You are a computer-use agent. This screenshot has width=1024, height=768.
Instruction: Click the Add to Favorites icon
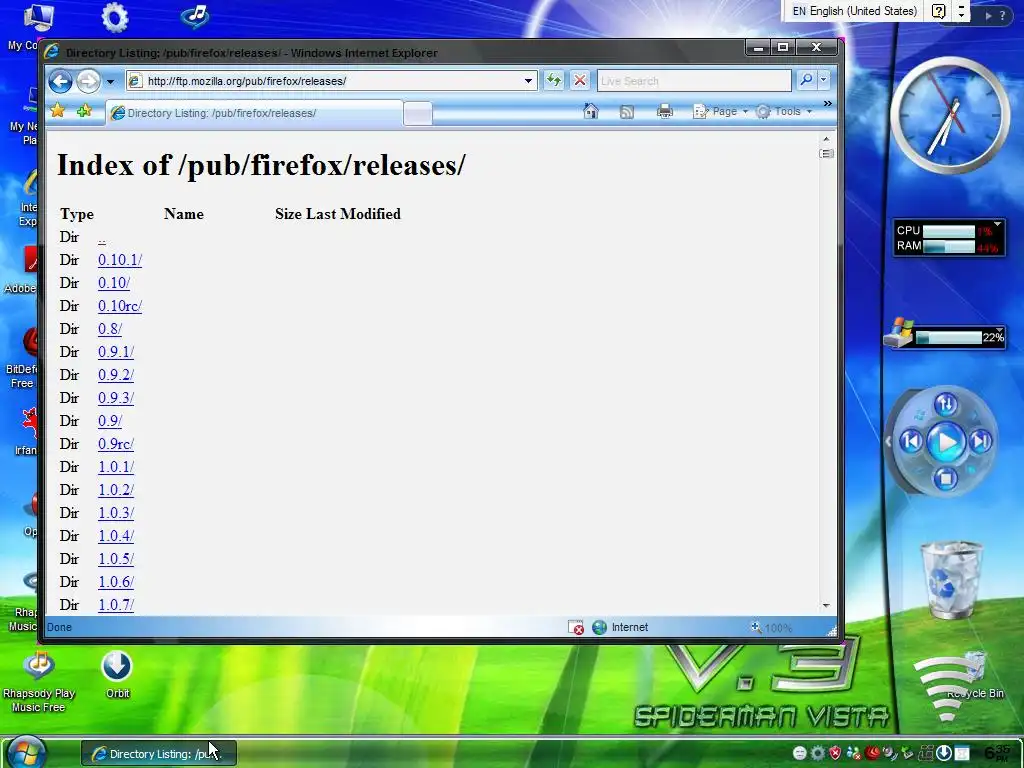(x=84, y=111)
